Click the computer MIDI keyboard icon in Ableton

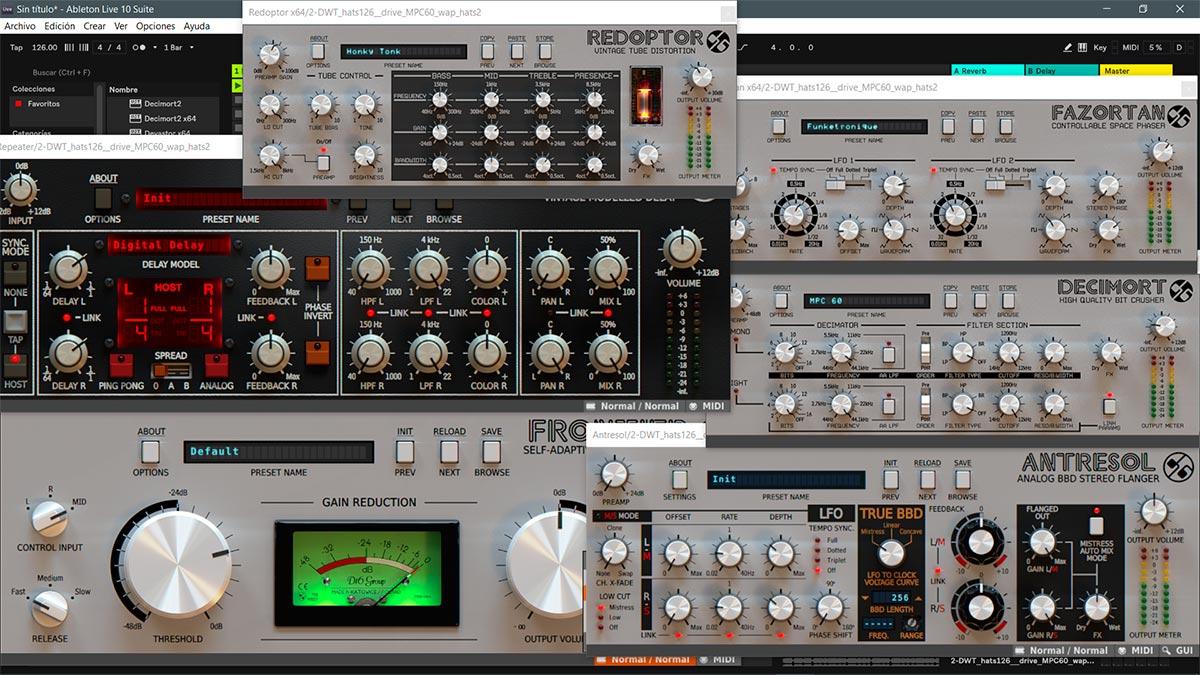pos(1082,47)
